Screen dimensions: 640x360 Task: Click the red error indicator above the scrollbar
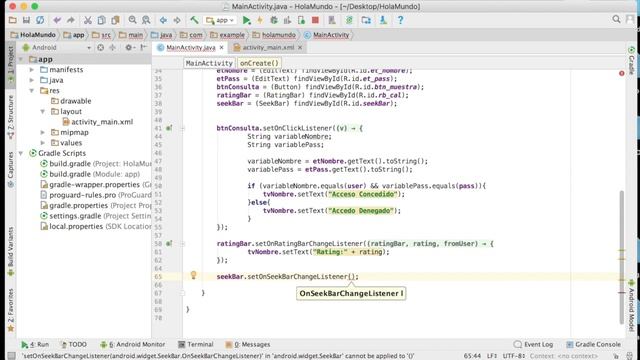tap(622, 73)
